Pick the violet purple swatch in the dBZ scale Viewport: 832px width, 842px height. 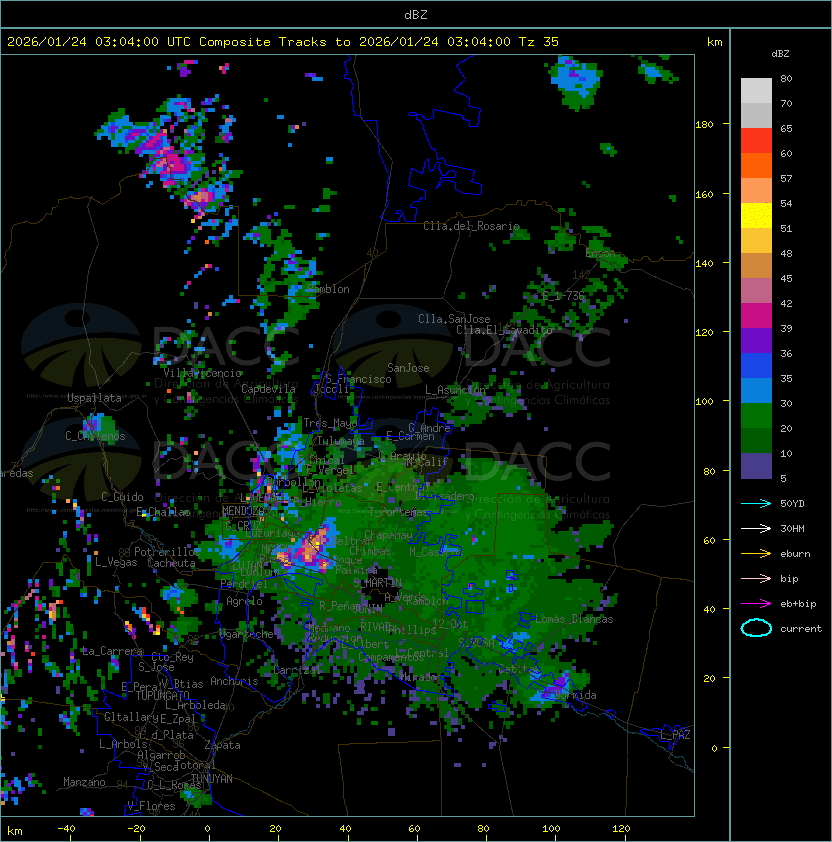coord(756,340)
